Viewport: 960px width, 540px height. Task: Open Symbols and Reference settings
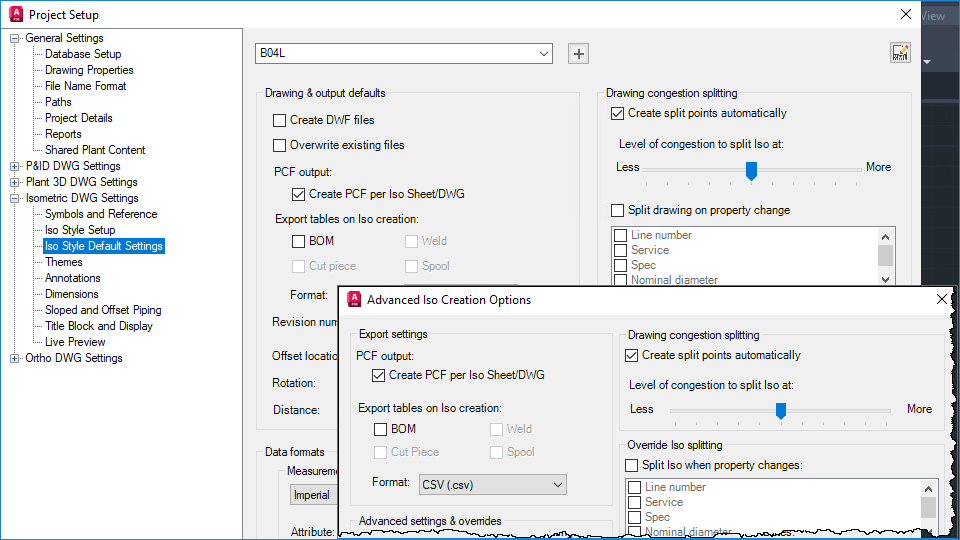(x=101, y=214)
